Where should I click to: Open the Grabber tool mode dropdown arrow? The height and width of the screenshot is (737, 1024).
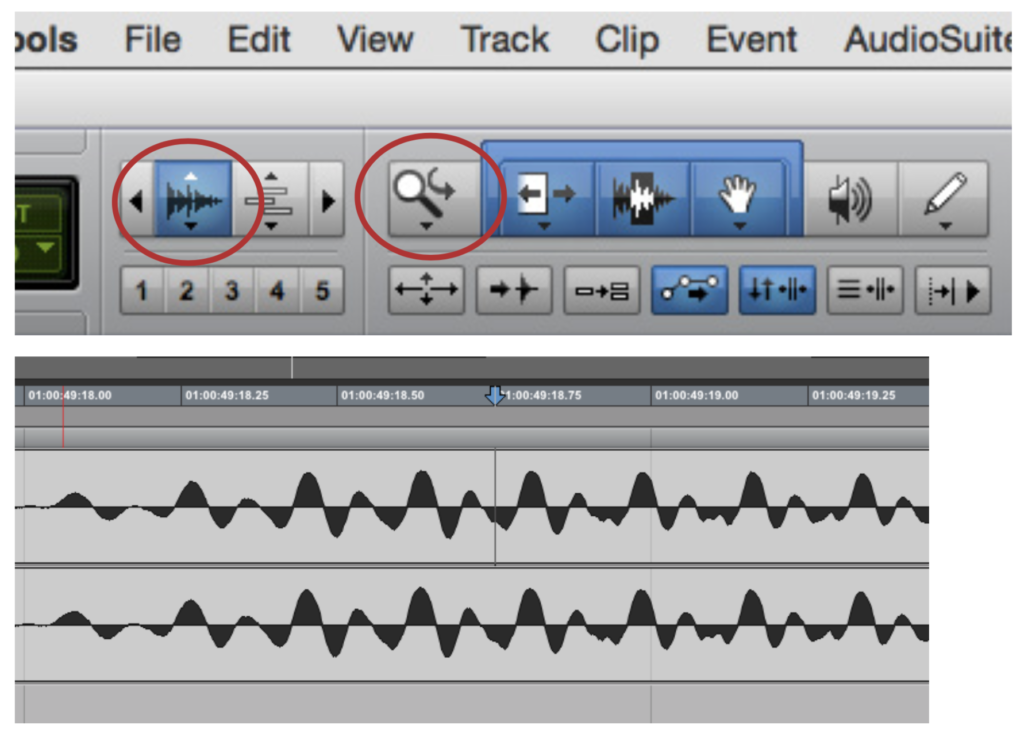tap(739, 226)
